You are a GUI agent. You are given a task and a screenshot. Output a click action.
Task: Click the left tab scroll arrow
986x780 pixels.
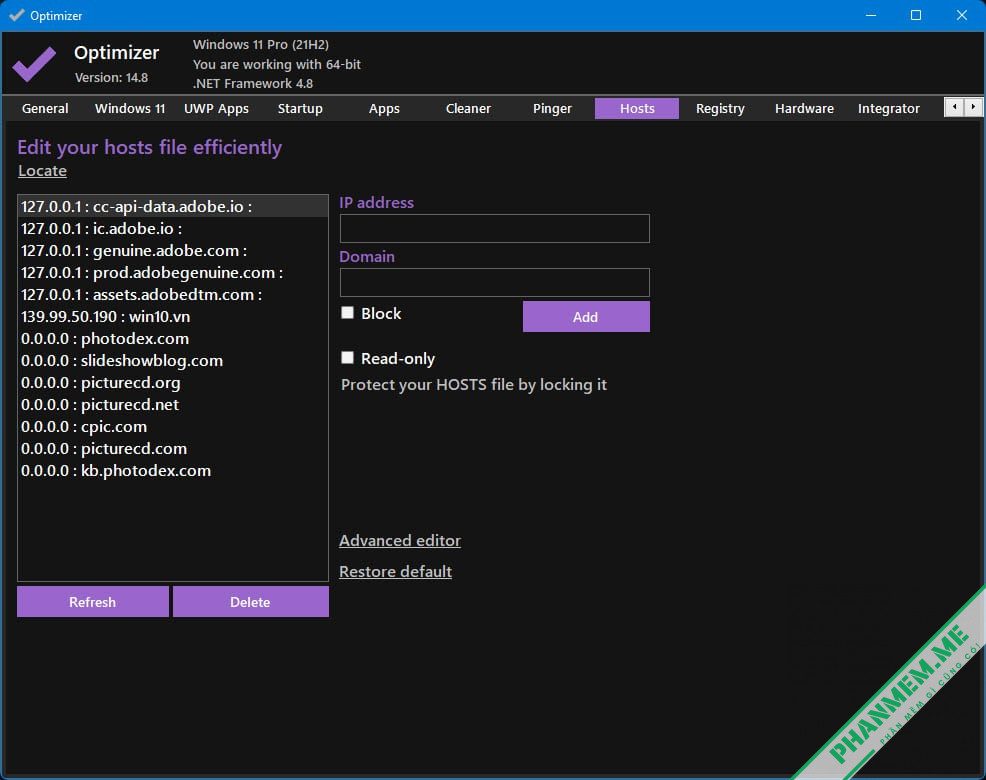[954, 108]
